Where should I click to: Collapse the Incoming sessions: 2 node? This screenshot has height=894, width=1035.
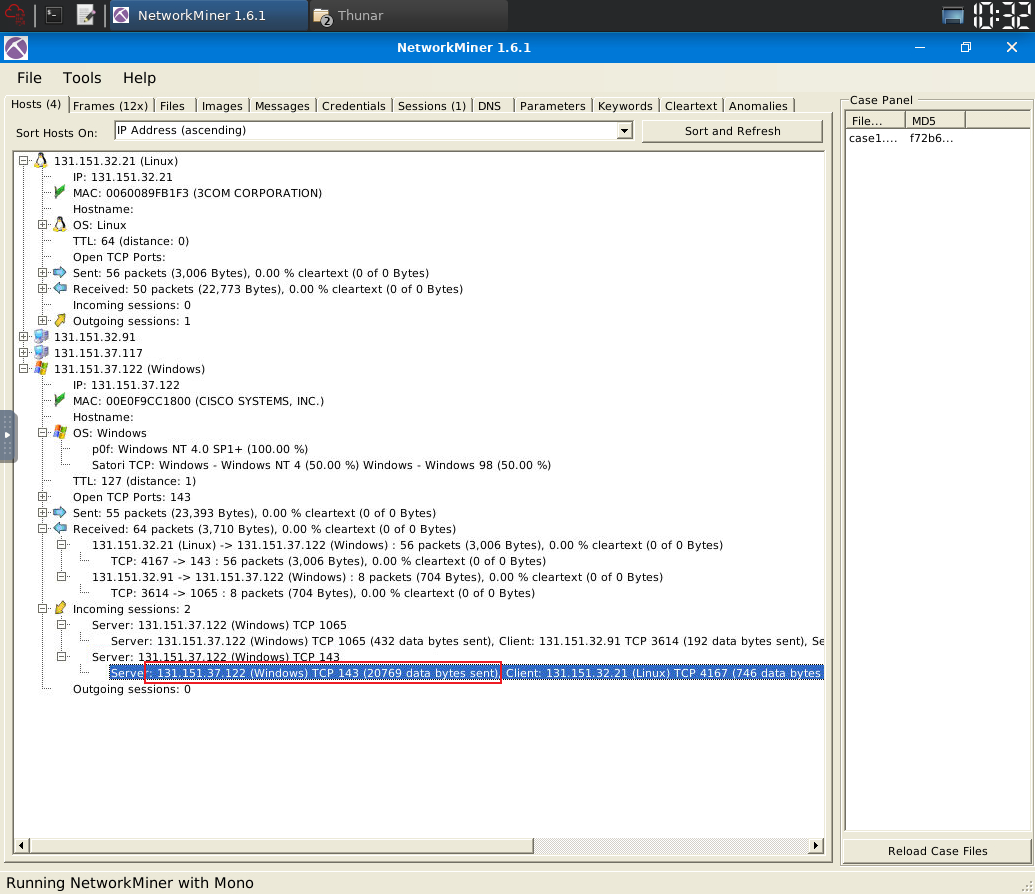tap(43, 609)
